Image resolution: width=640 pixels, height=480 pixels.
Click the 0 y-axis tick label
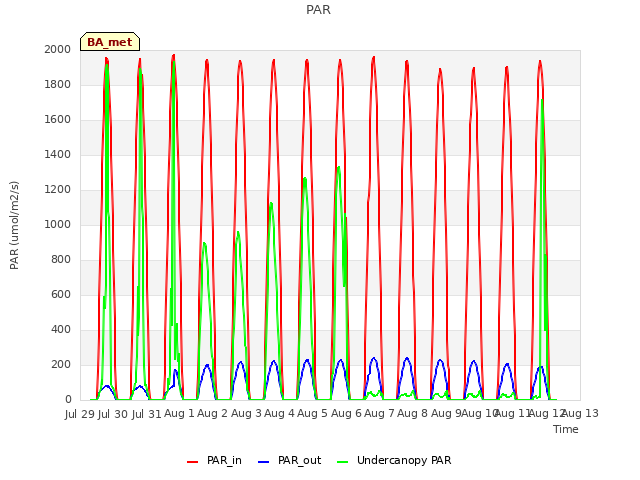pos(68,400)
